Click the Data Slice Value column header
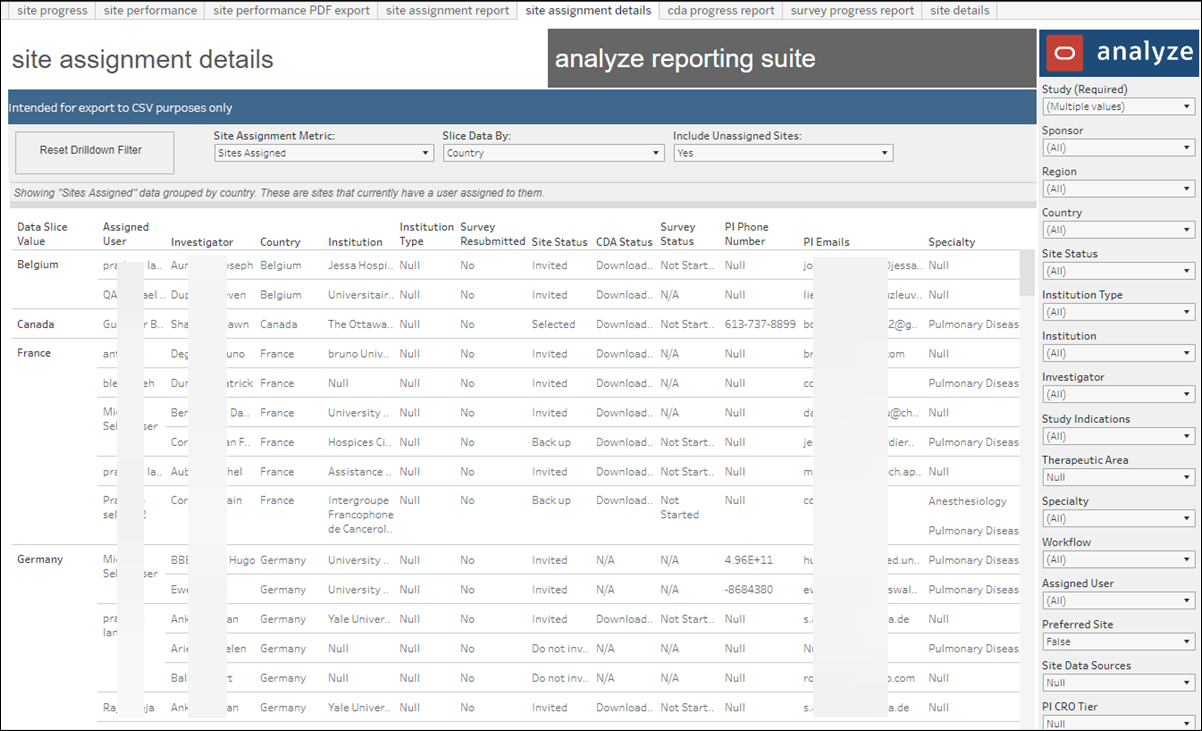This screenshot has width=1202, height=731. (42, 234)
